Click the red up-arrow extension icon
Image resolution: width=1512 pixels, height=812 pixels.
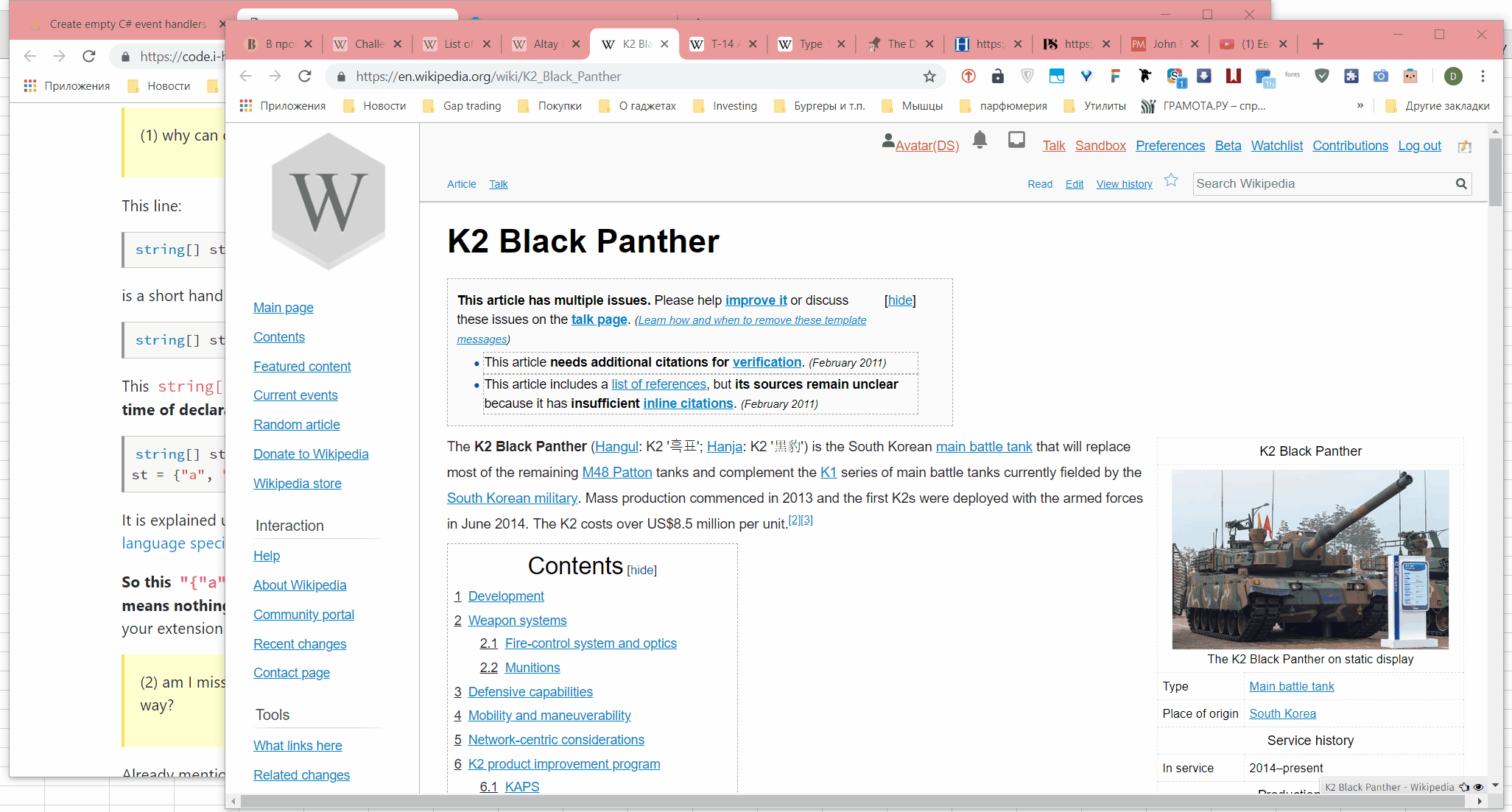pyautogui.click(x=968, y=76)
